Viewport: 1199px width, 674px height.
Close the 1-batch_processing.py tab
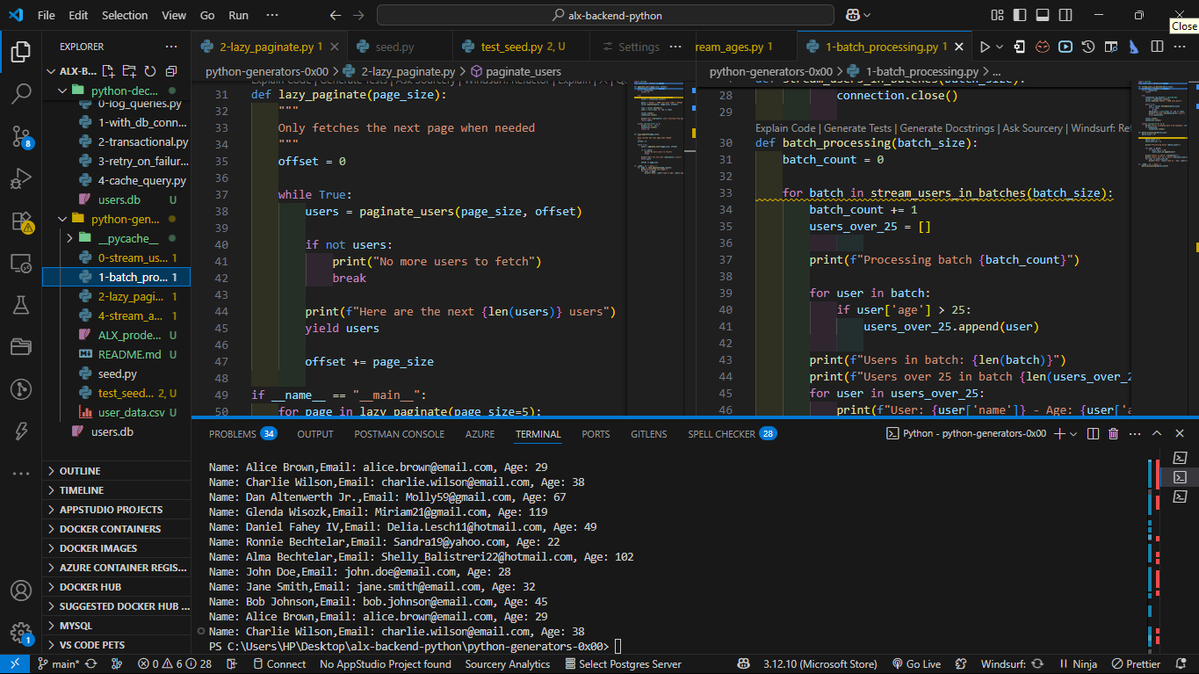click(959, 47)
